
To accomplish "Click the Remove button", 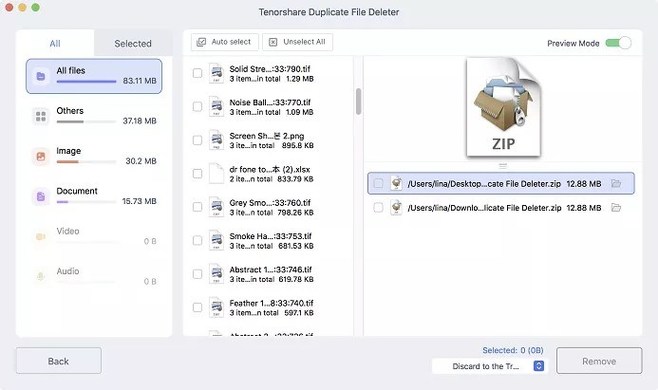I will [599, 361].
